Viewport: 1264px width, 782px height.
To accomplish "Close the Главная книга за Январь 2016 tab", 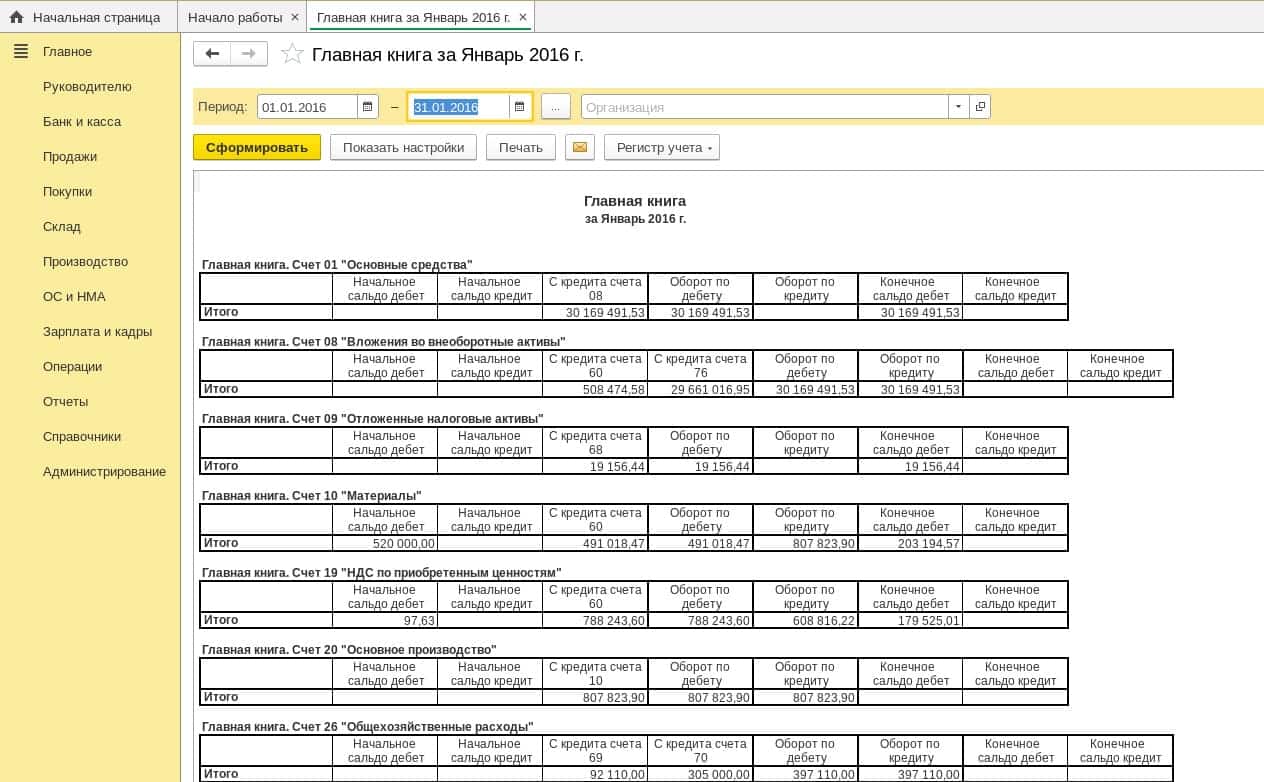I will [522, 17].
